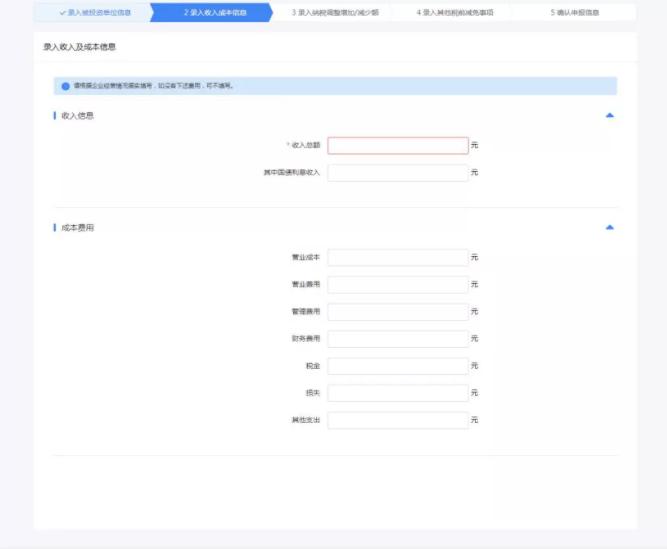Open step 4 录入其他税前减免事项
667x549 pixels.
click(455, 13)
